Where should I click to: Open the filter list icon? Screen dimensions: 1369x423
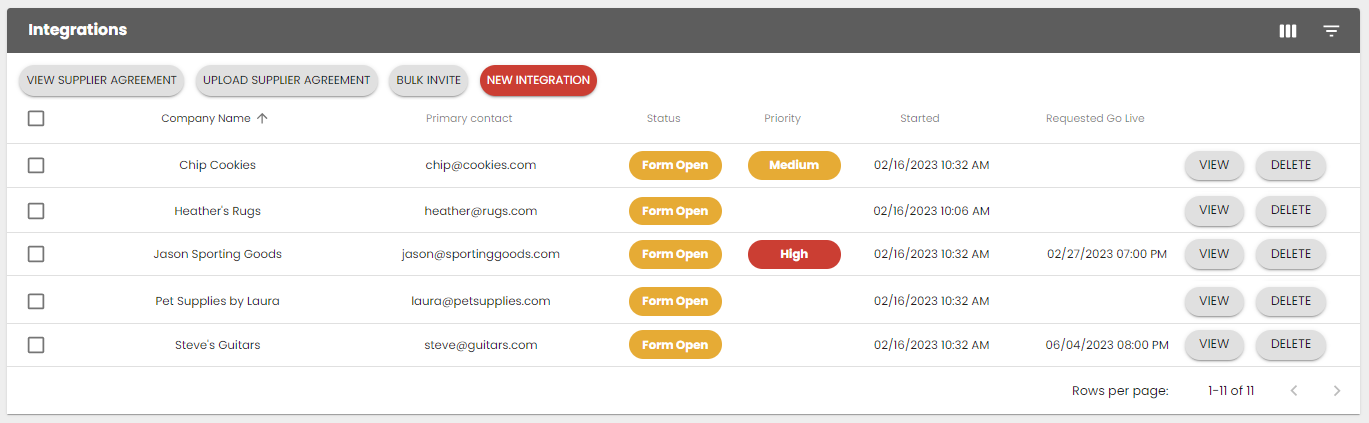click(1331, 31)
